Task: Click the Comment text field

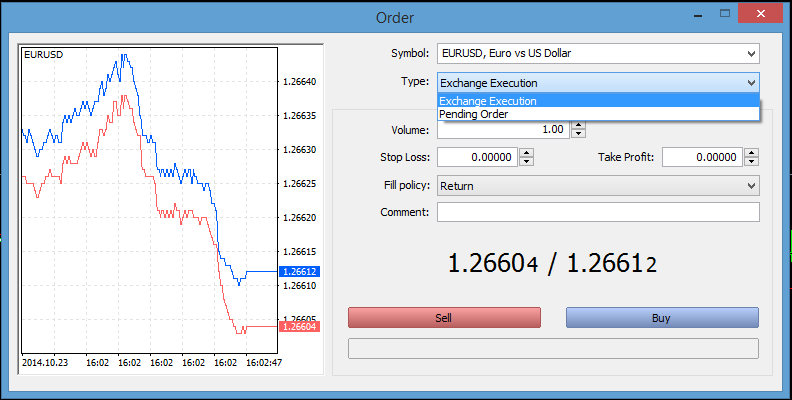Action: (x=598, y=212)
